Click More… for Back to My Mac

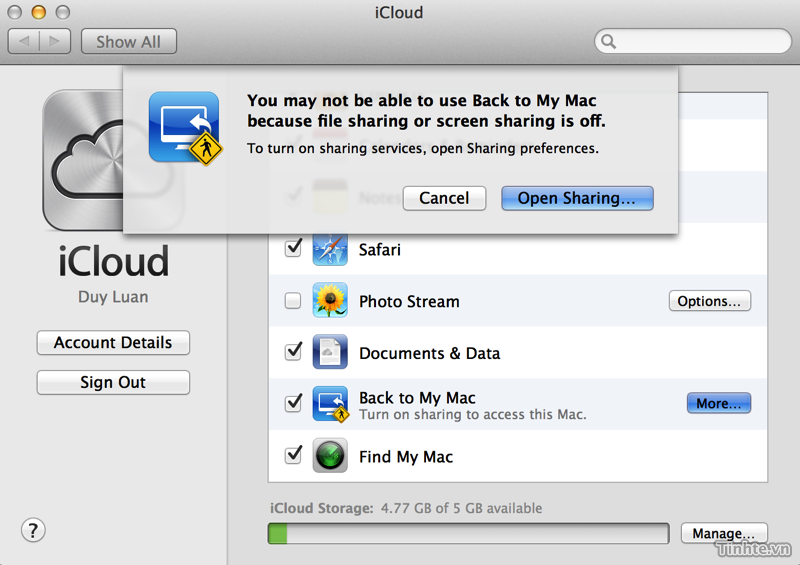point(719,403)
